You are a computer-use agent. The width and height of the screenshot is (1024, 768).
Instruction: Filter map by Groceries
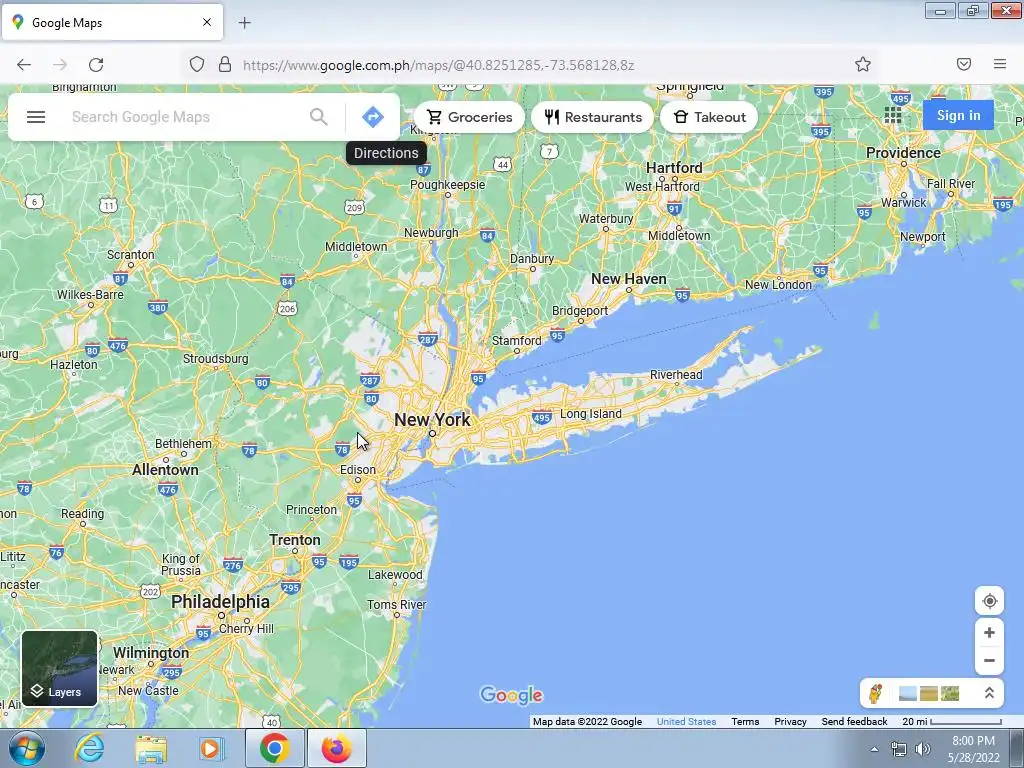pyautogui.click(x=469, y=117)
